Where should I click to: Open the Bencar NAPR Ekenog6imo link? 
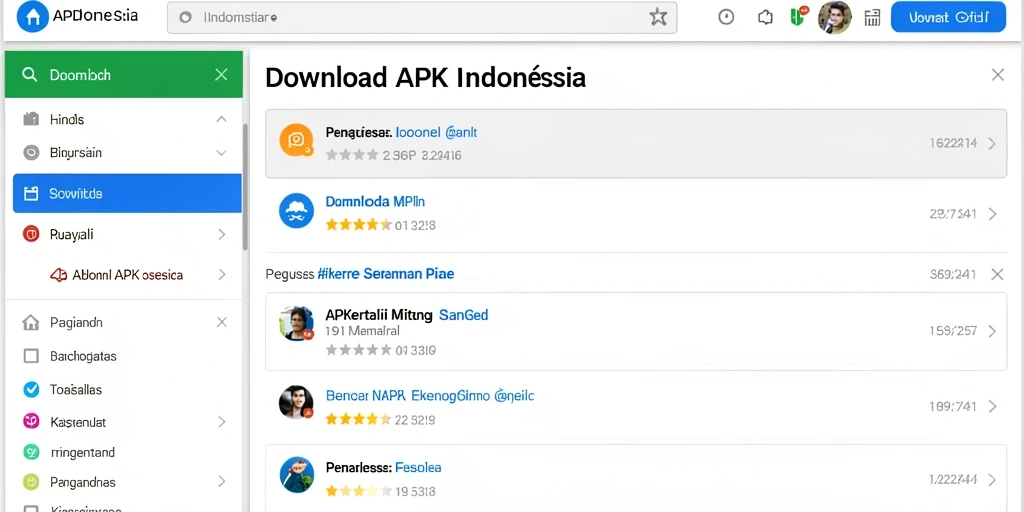(x=430, y=395)
